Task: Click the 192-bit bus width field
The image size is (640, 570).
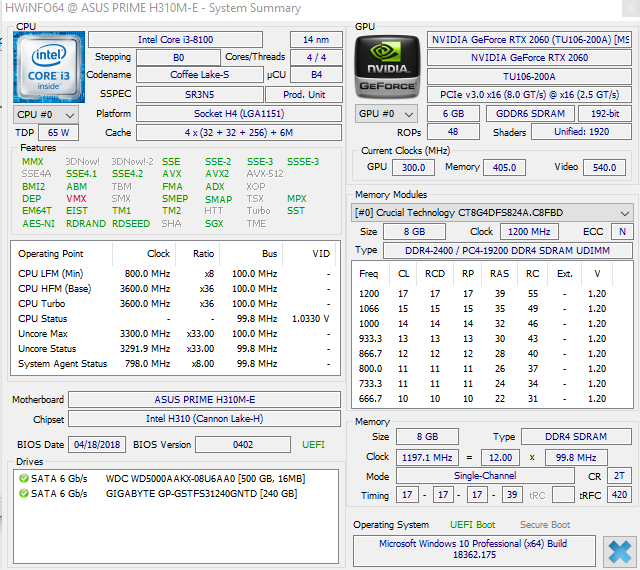Action: tap(605, 114)
